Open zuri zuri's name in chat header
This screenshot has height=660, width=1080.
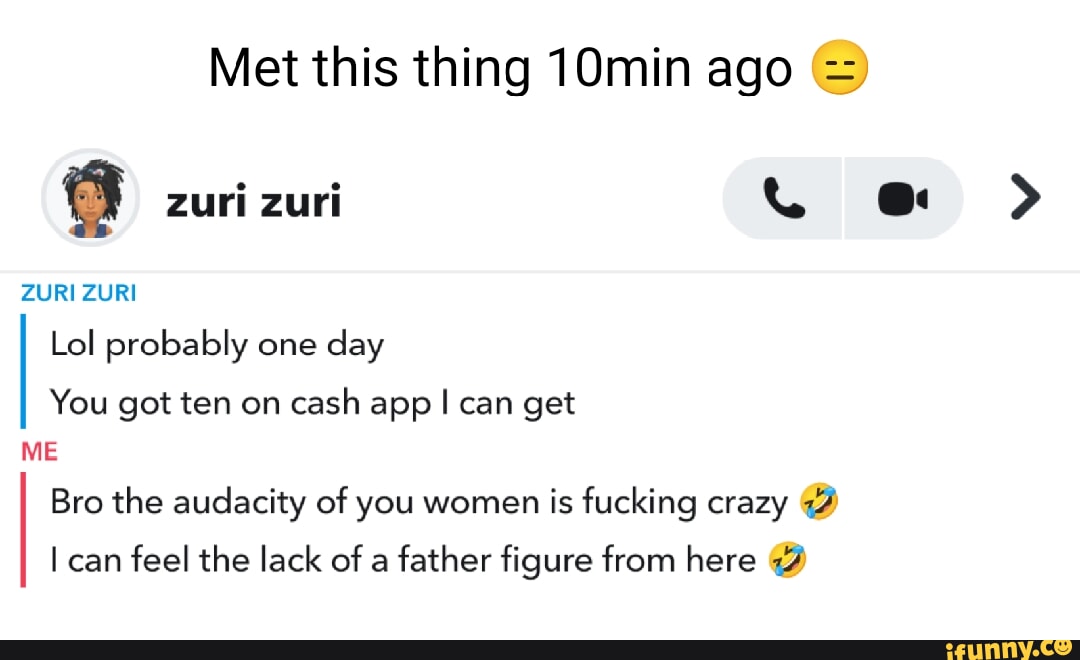(x=254, y=199)
